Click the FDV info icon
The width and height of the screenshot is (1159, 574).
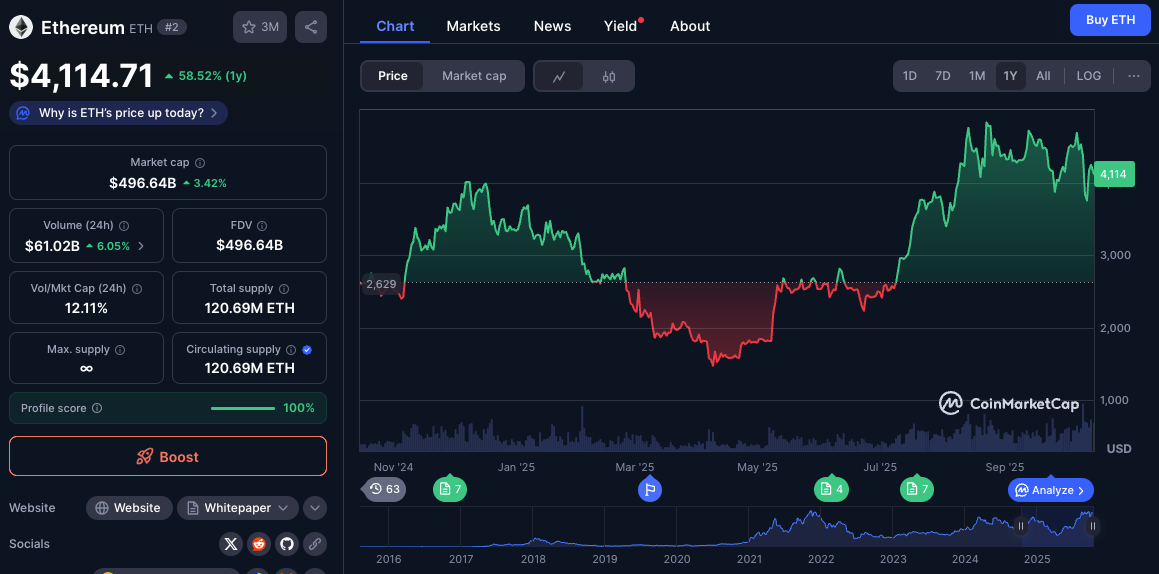pyautogui.click(x=262, y=226)
